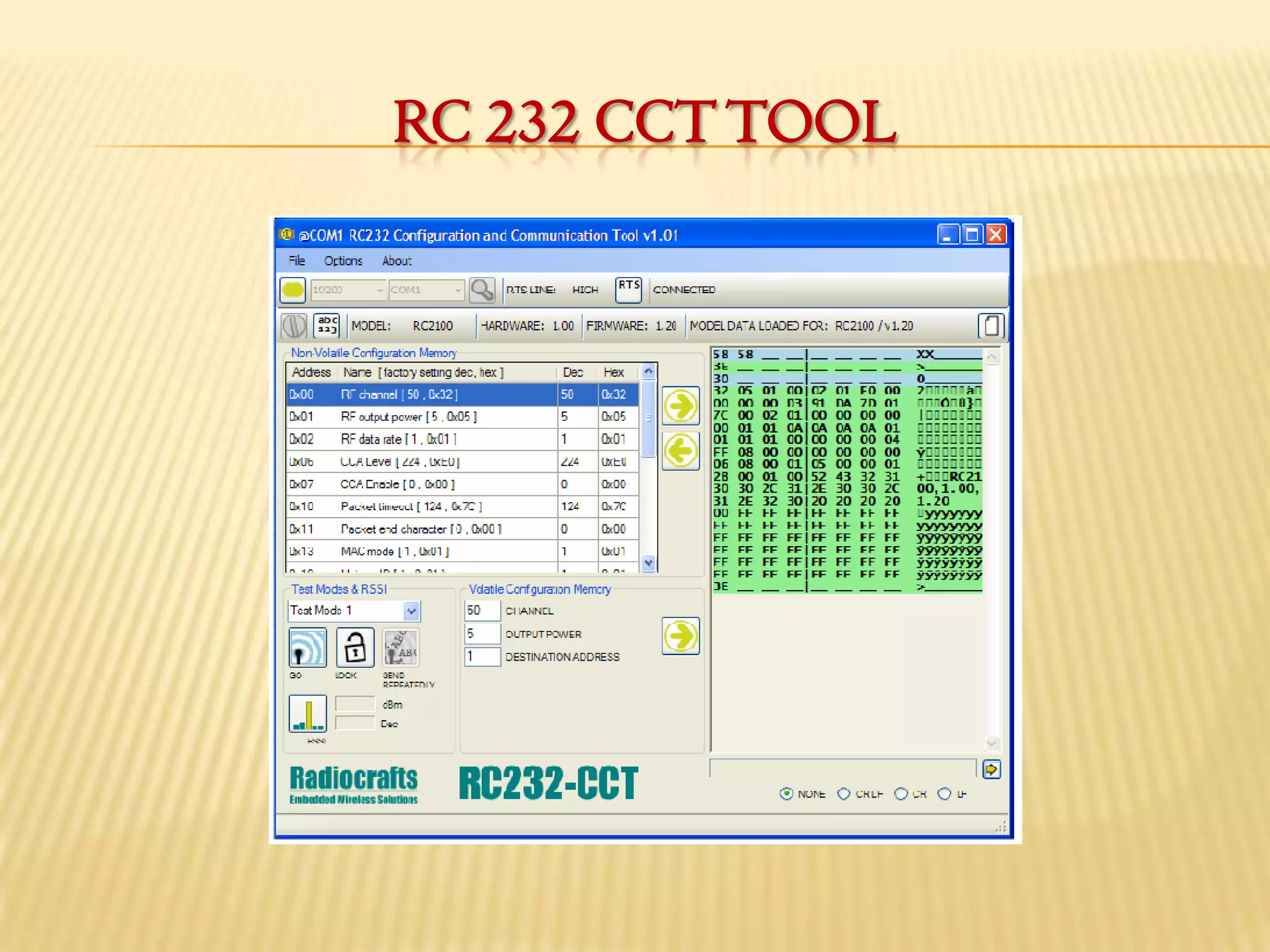Select the Packet end character row
The width and height of the screenshot is (1270, 952).
pos(463,529)
